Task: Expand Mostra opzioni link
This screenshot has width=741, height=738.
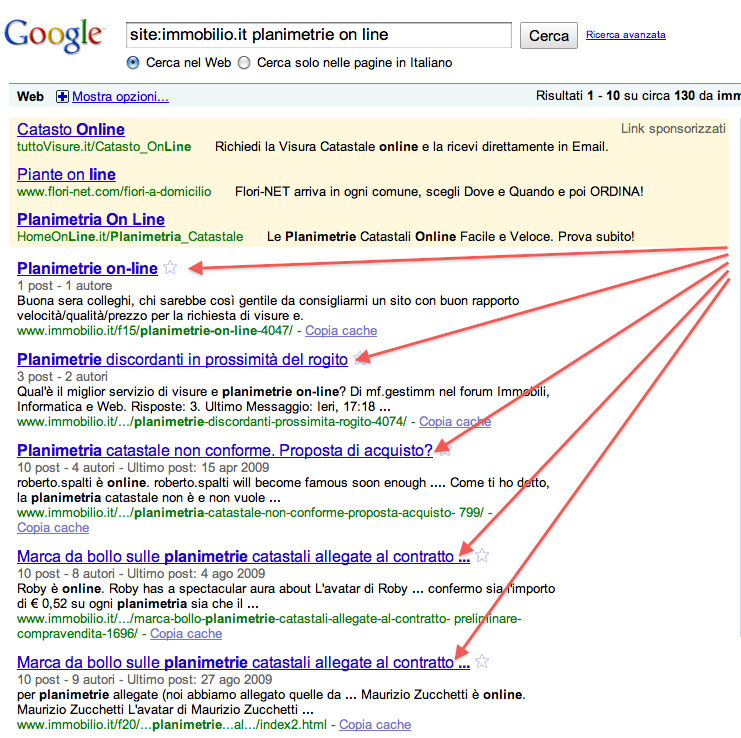Action: [120, 97]
